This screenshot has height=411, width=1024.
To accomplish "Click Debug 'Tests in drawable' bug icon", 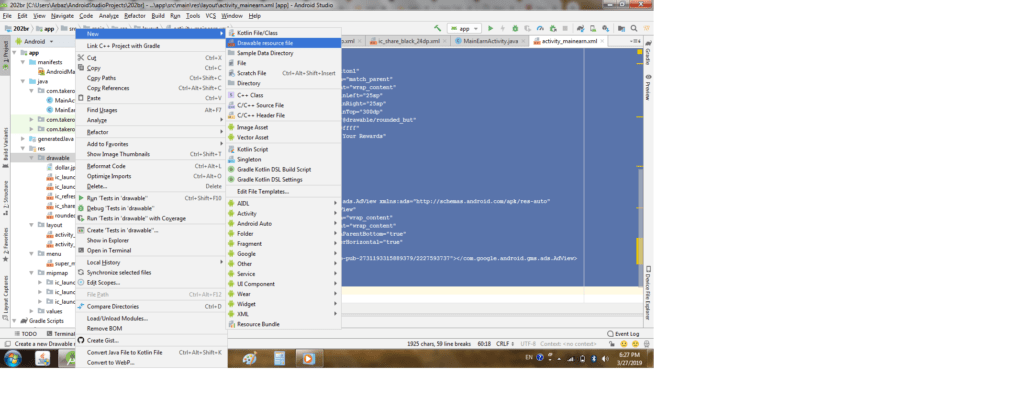I will tap(81, 208).
